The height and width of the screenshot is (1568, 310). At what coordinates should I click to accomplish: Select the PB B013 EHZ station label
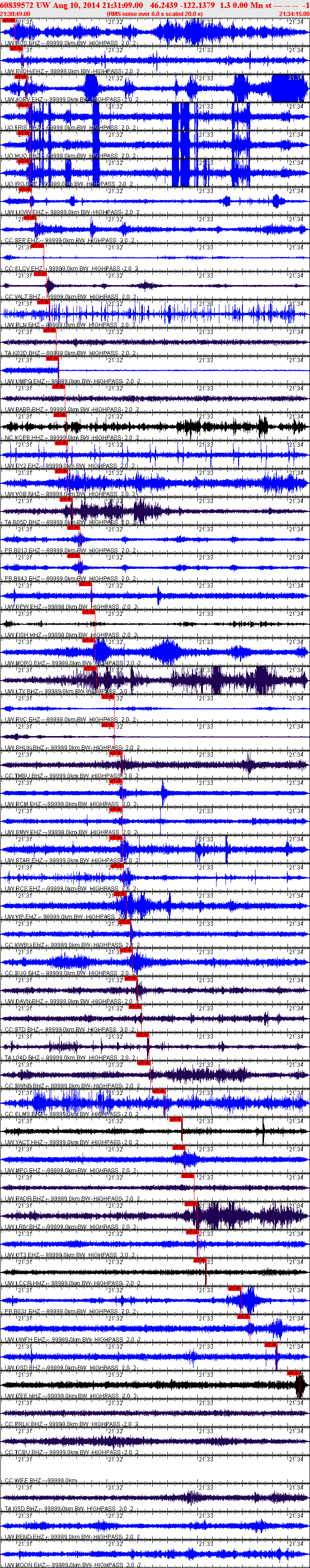(70, 550)
